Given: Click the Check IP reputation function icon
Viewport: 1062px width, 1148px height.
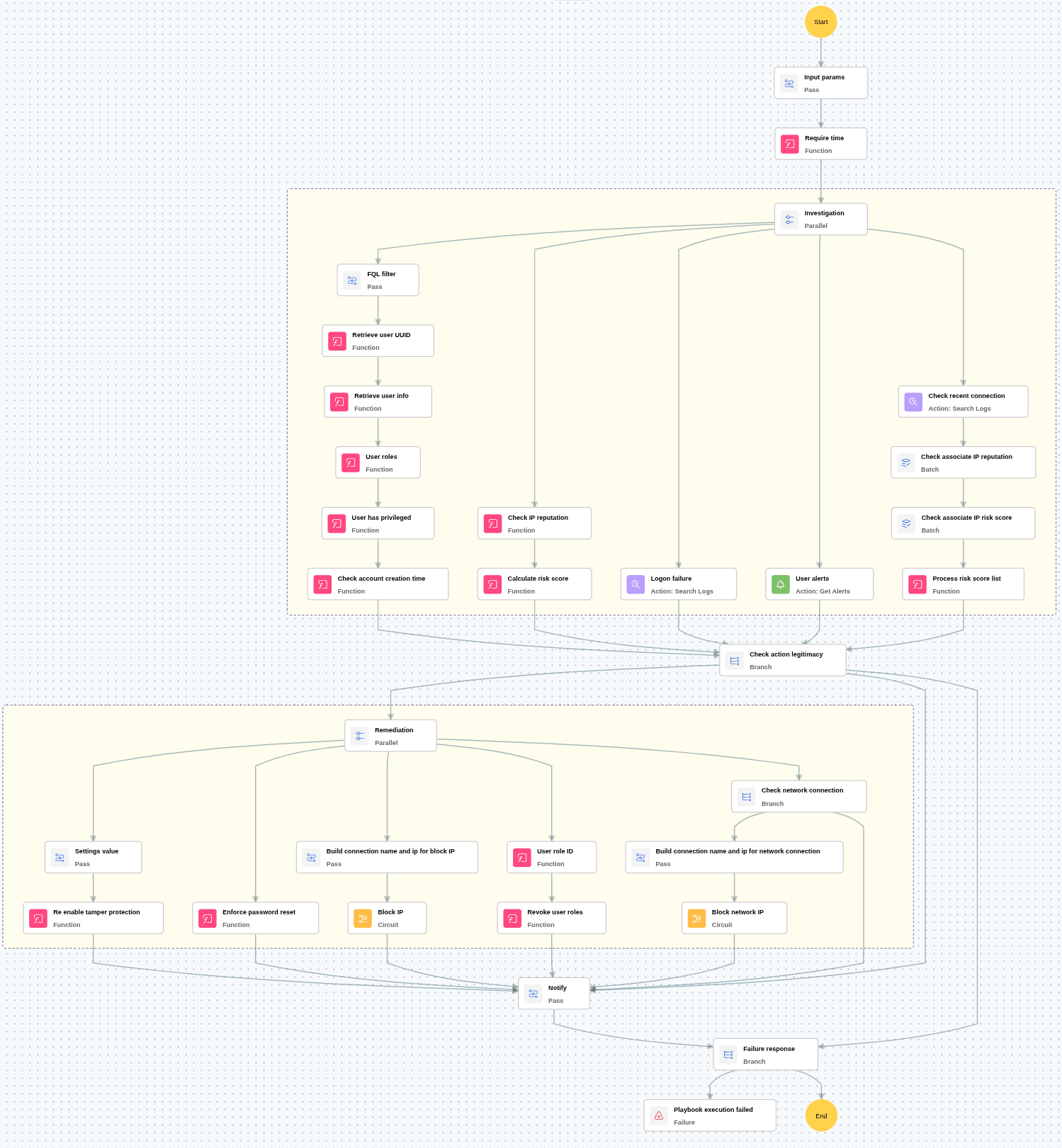Looking at the screenshot, I should (493, 524).
